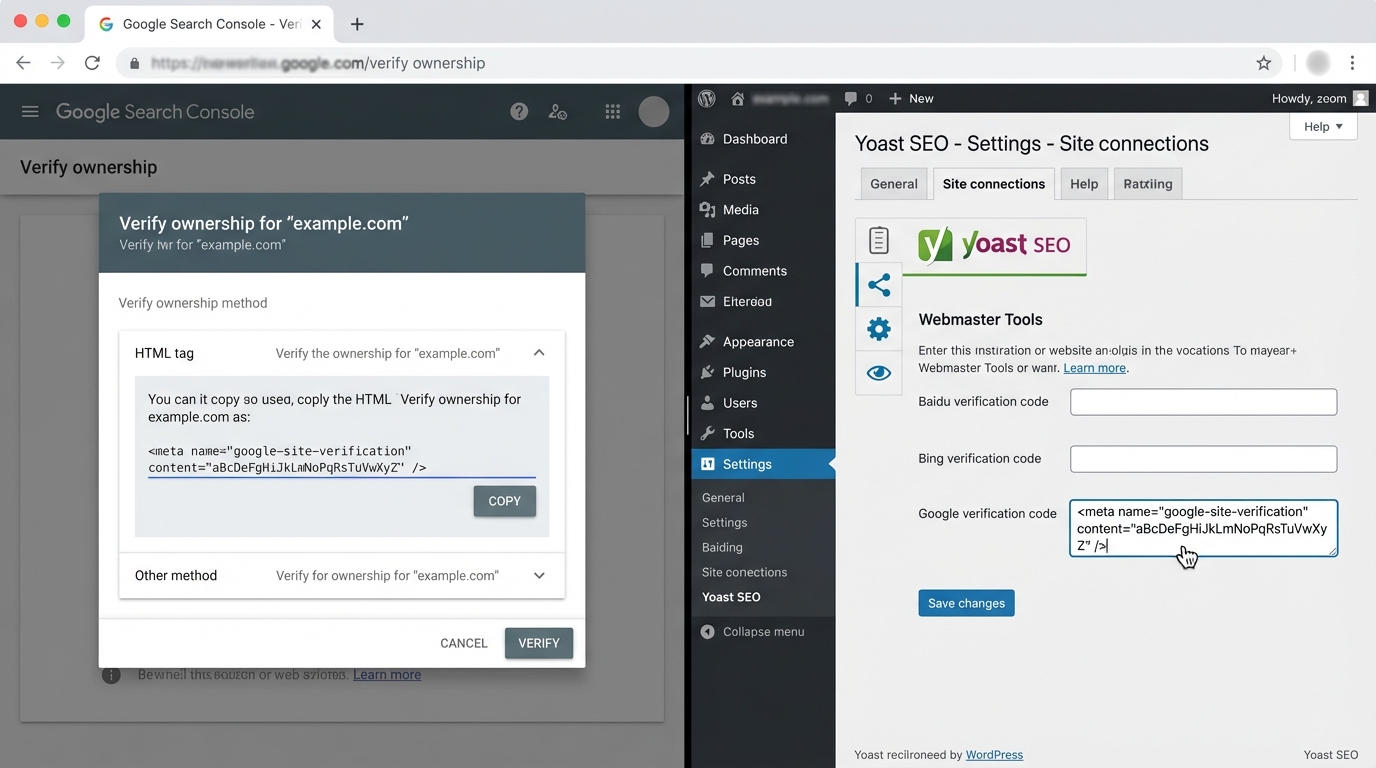Image resolution: width=1376 pixels, height=768 pixels.
Task: Click the Search Console help question mark icon
Action: [x=519, y=111]
